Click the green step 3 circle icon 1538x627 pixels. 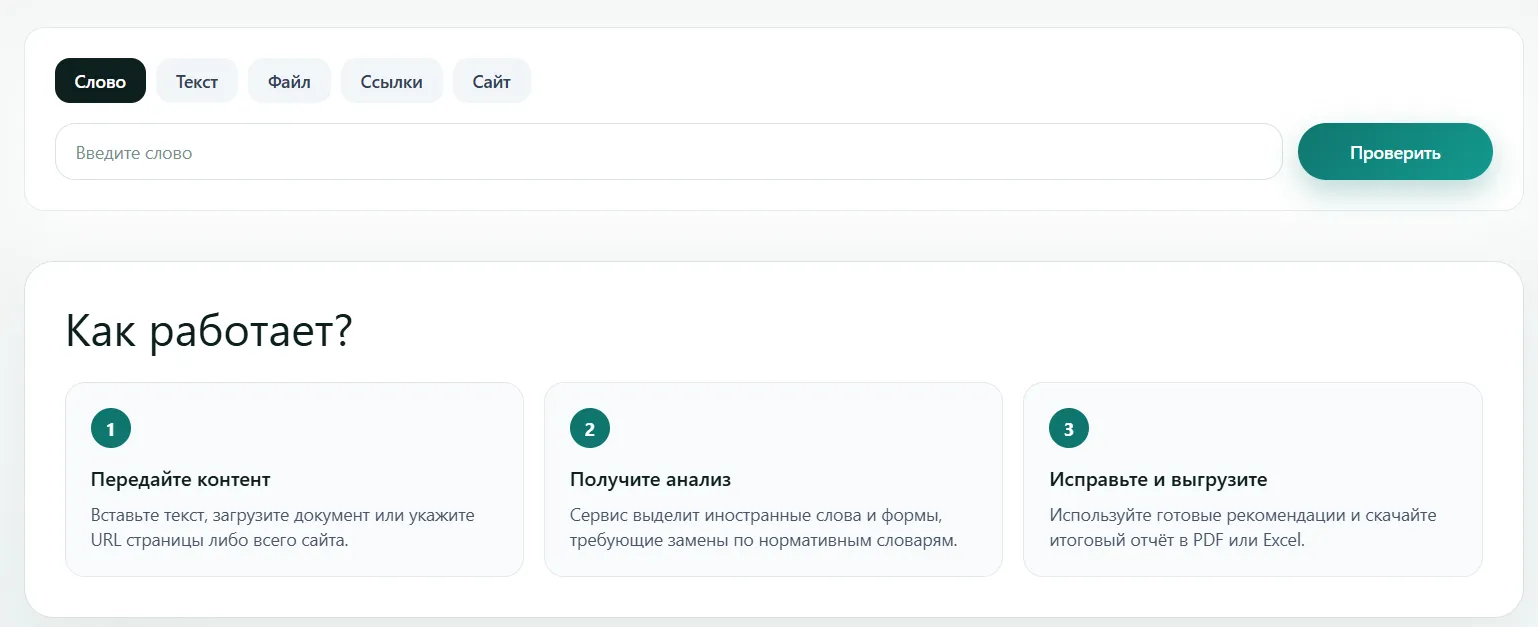tap(1068, 427)
